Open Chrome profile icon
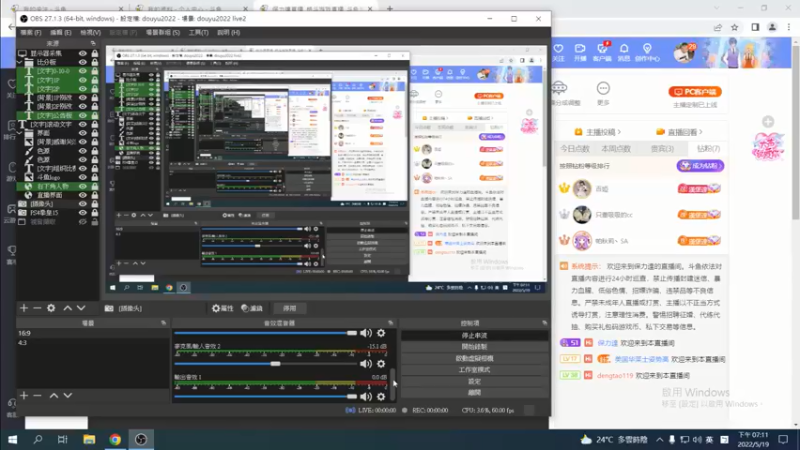Screen dimensions: 800x450 [772, 27]
